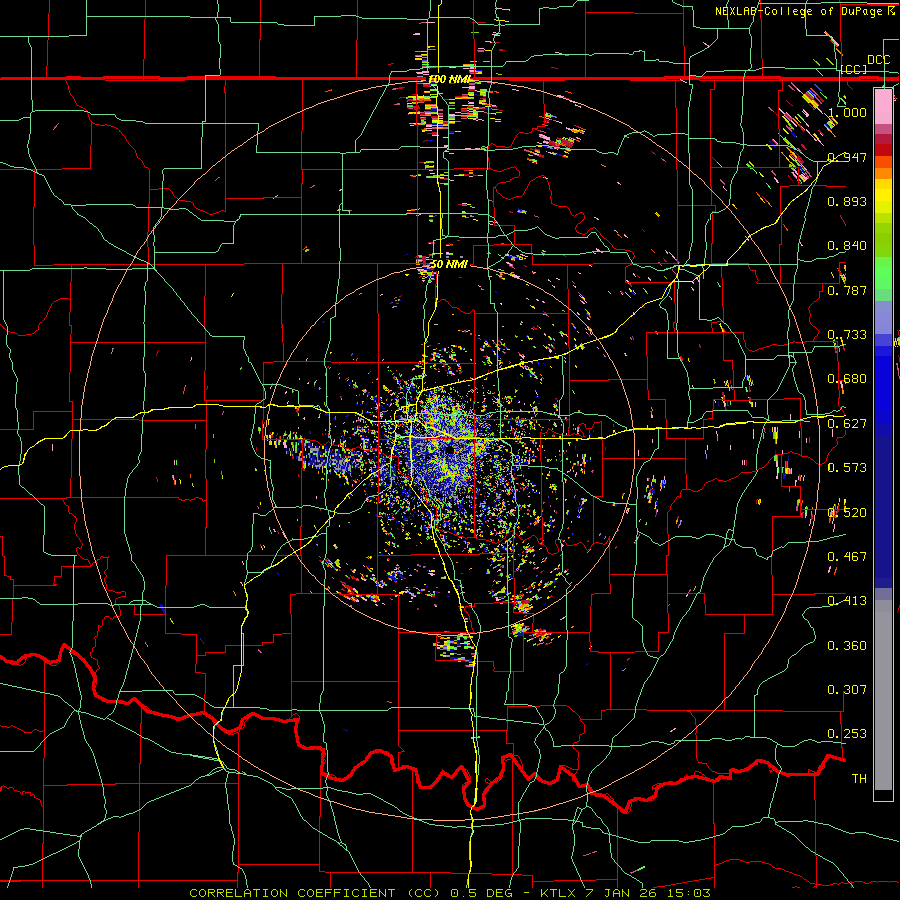Select the 0.627 scale value

tap(847, 424)
